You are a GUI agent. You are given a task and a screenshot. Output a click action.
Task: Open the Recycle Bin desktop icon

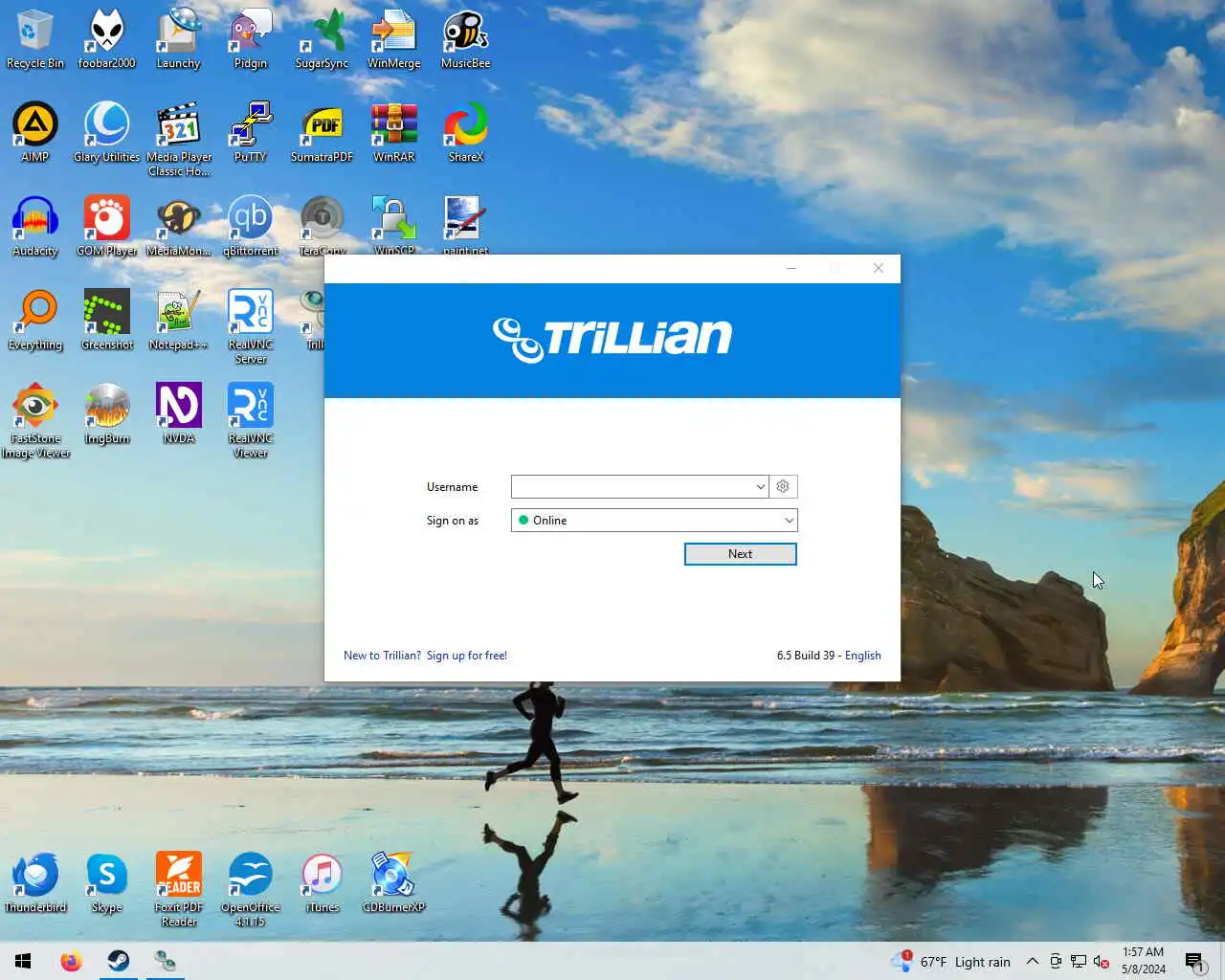[34, 38]
